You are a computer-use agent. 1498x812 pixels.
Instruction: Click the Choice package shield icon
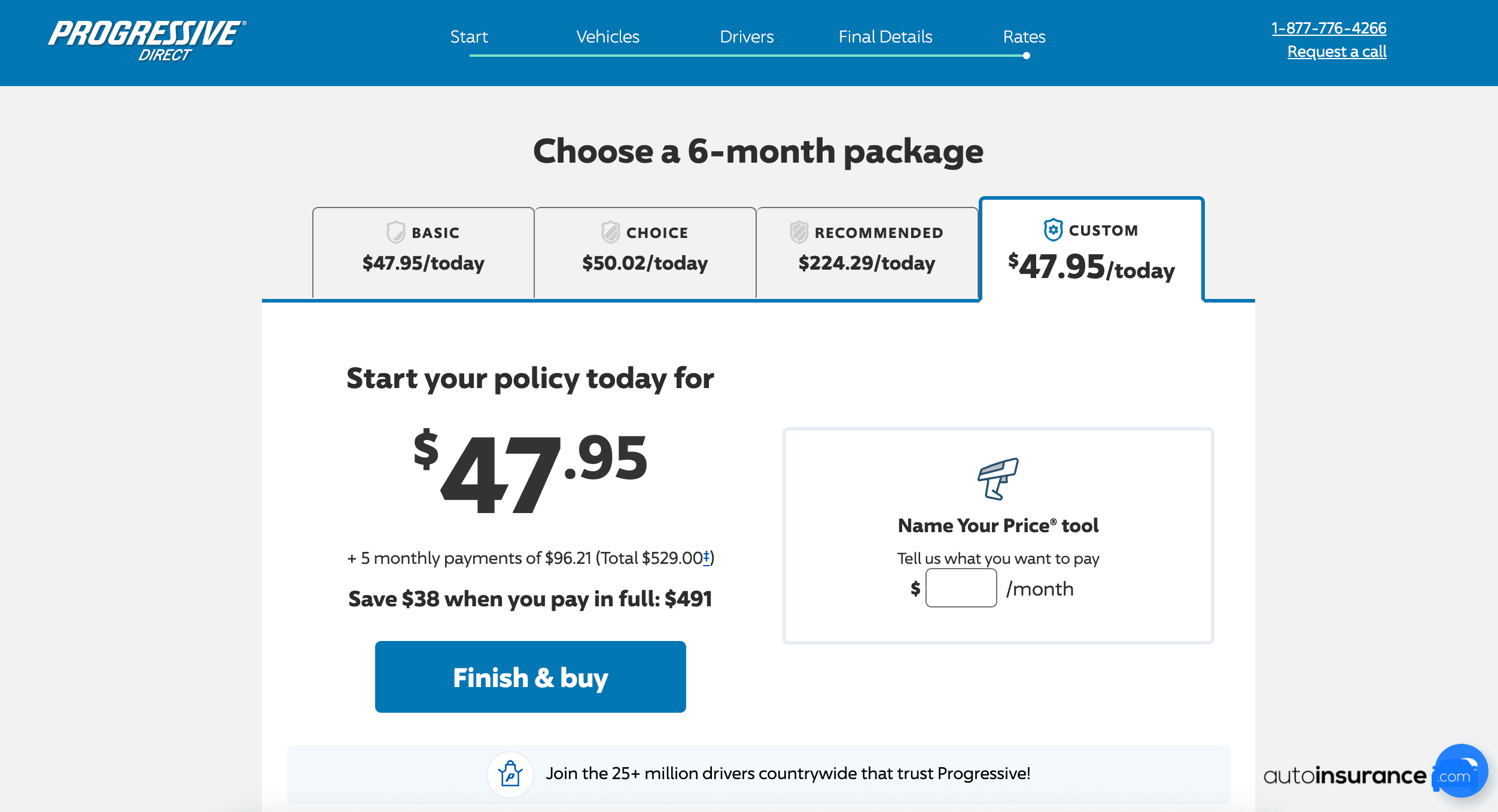(610, 232)
